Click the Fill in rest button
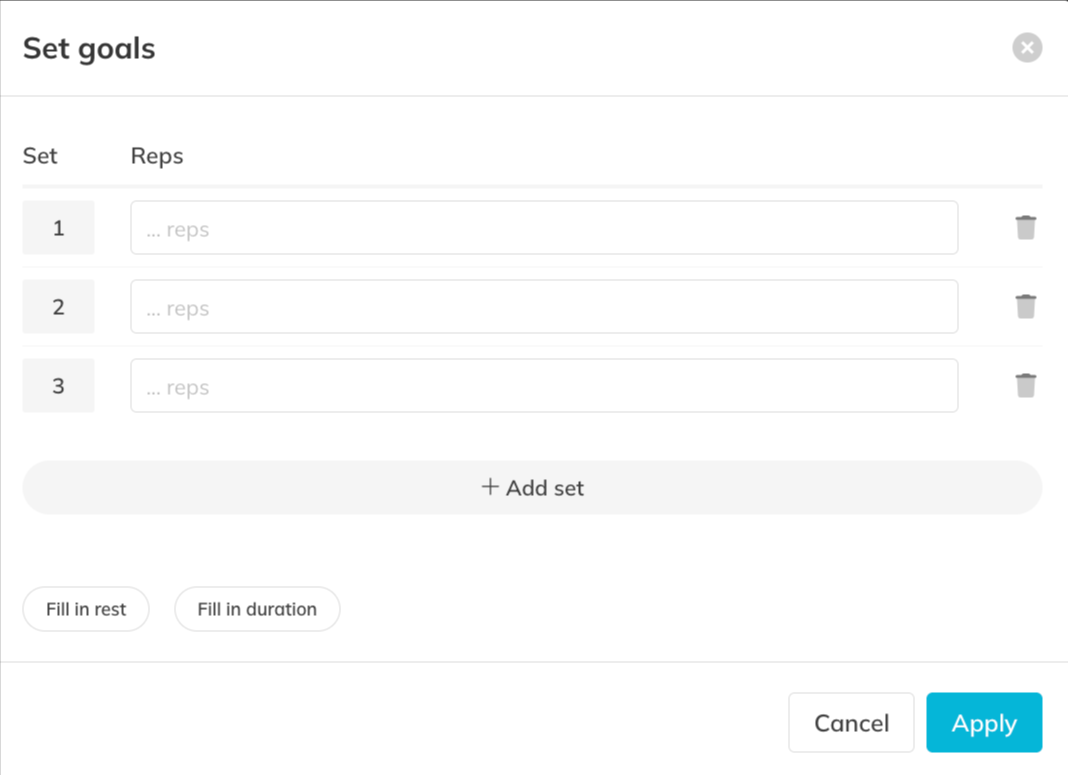 (86, 609)
